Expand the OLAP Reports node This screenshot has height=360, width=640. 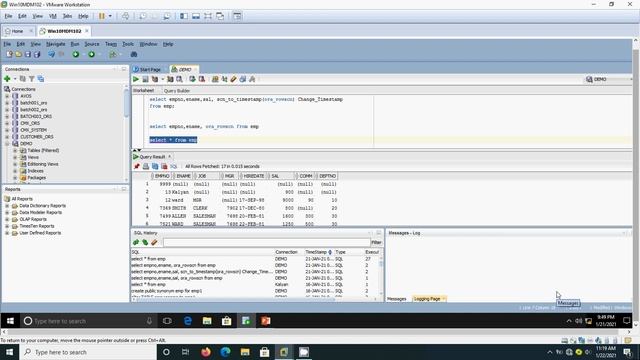click(7, 219)
